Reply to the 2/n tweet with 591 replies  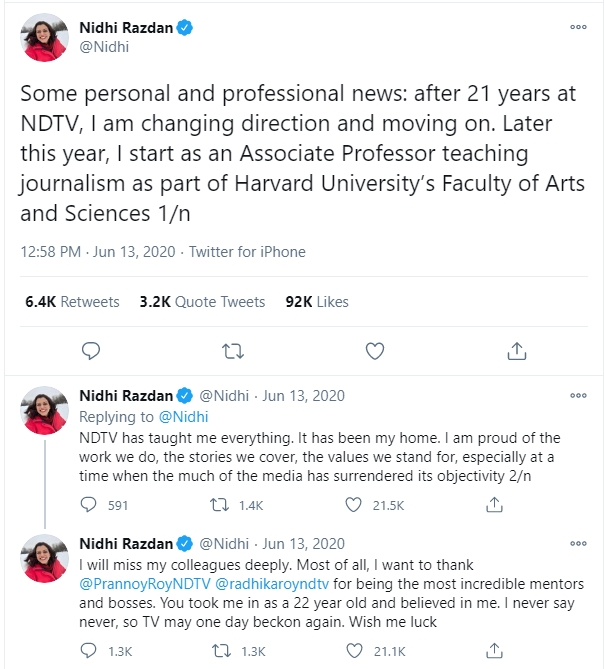pyautogui.click(x=90, y=505)
